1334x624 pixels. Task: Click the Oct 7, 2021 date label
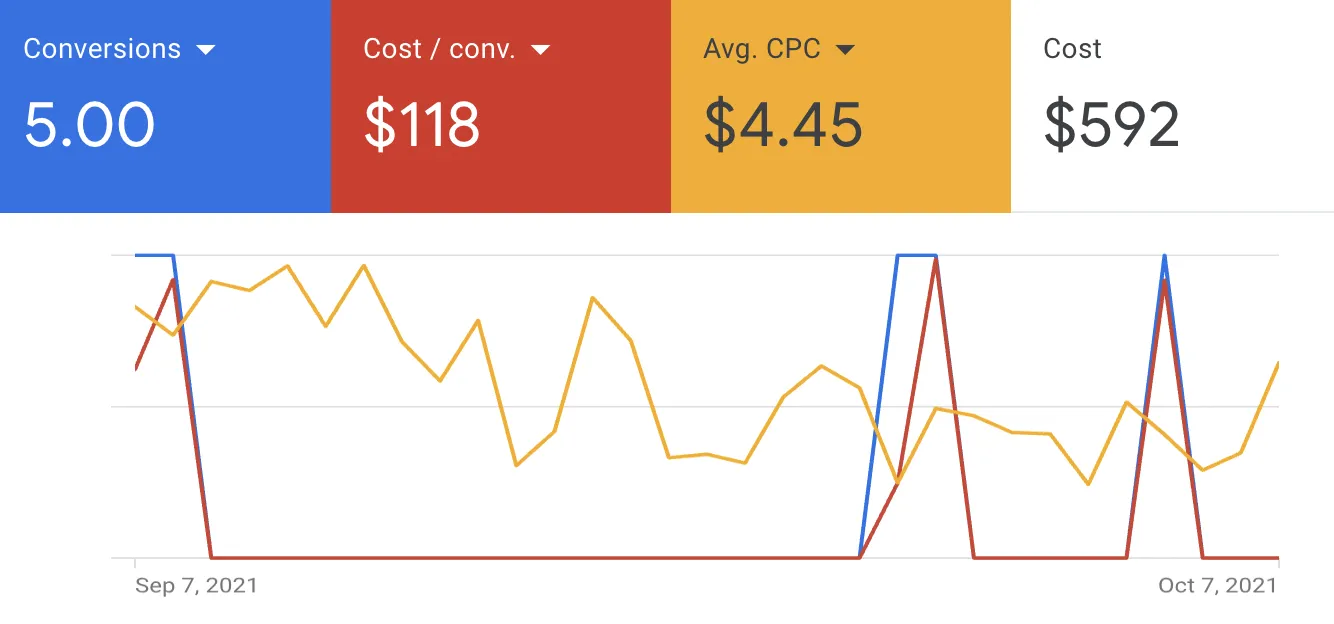pos(1218,585)
